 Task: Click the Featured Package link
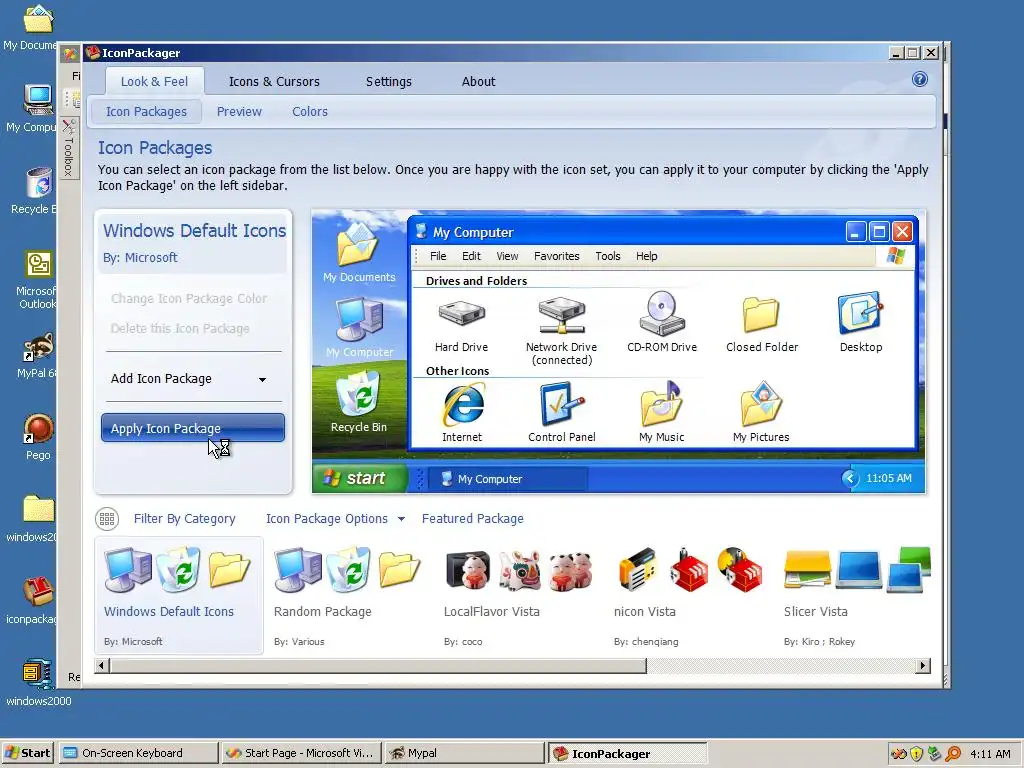coord(472,519)
